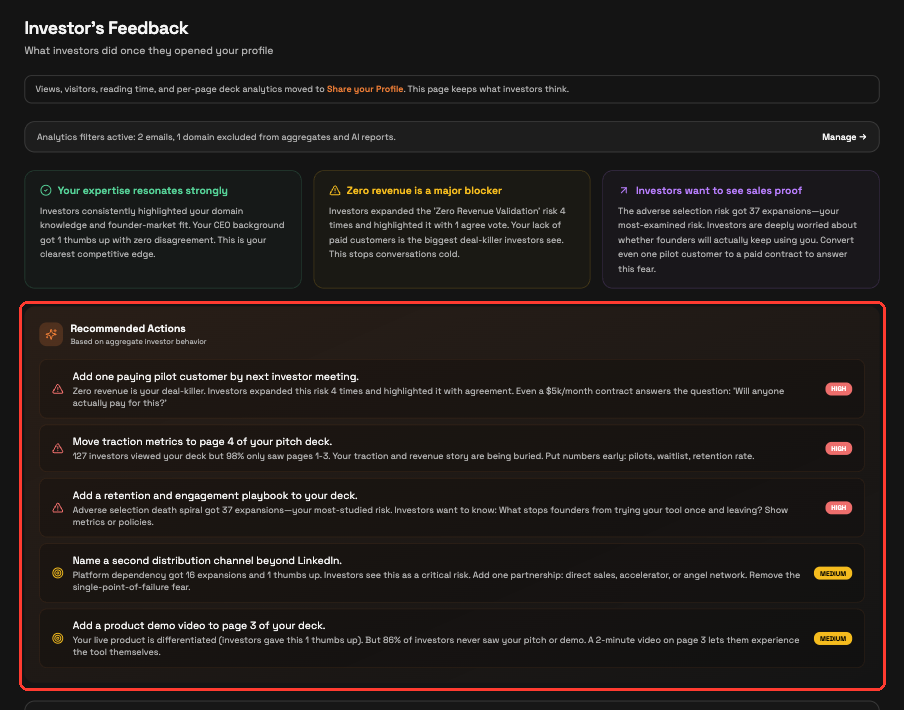Click 'Add a retention and engagement playbook' title
This screenshot has height=710, width=904.
[215, 495]
